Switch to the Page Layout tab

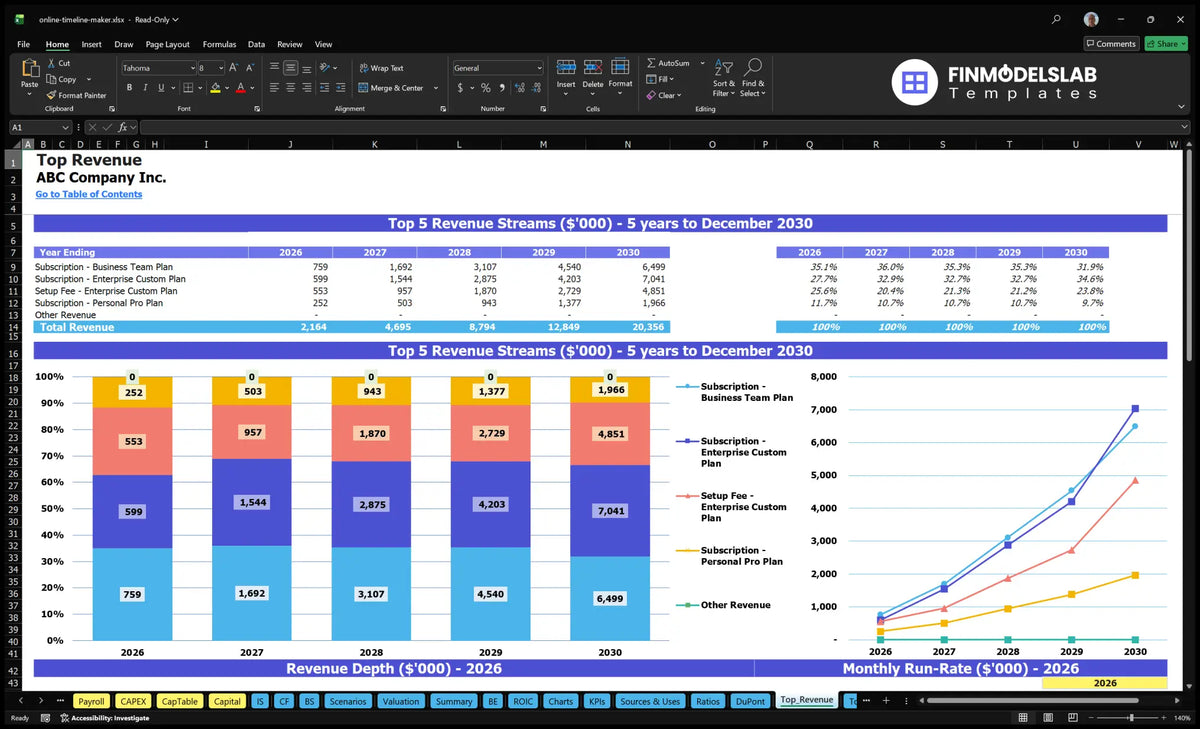167,44
